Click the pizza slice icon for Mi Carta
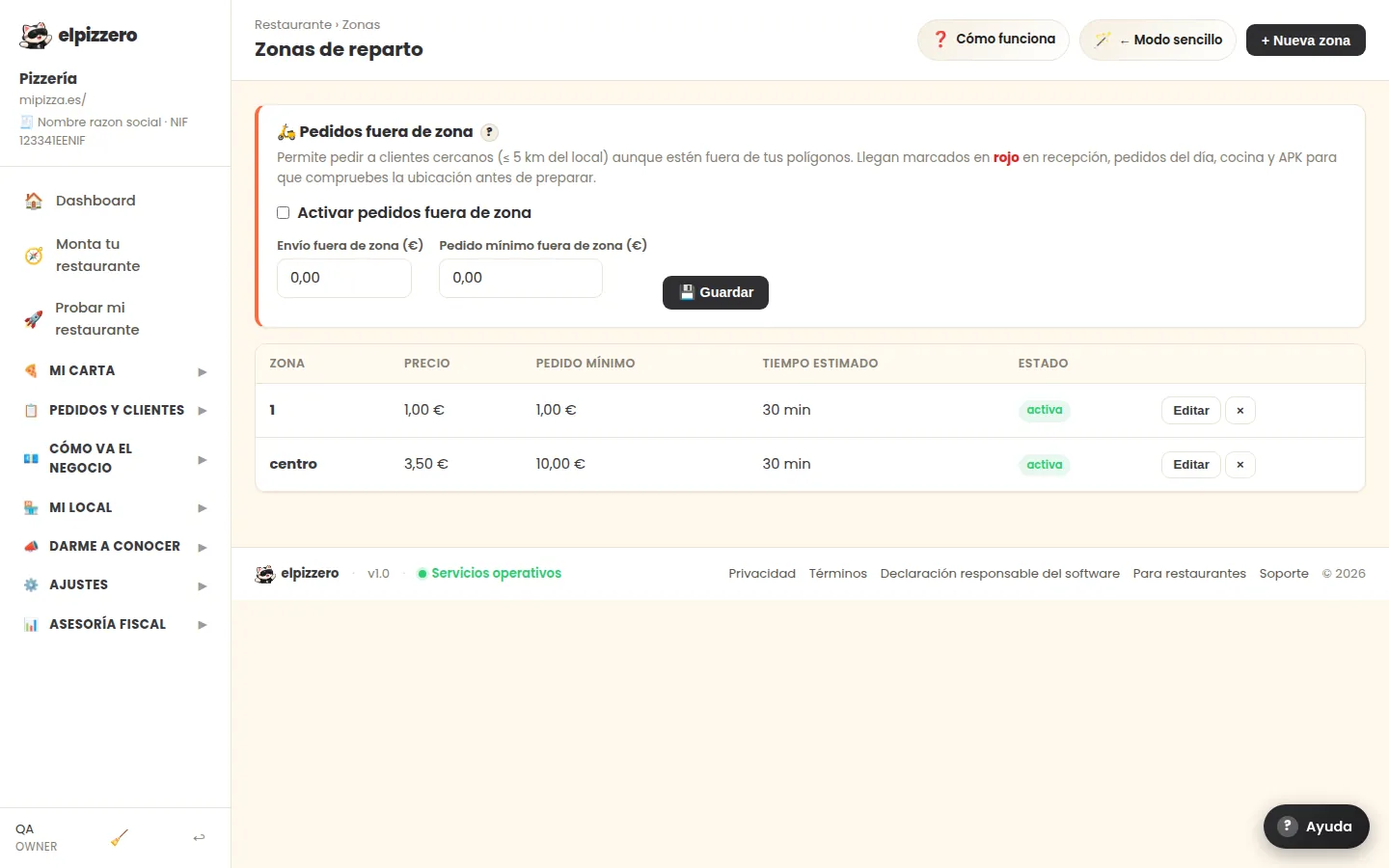The height and width of the screenshot is (868, 1389). click(x=31, y=371)
